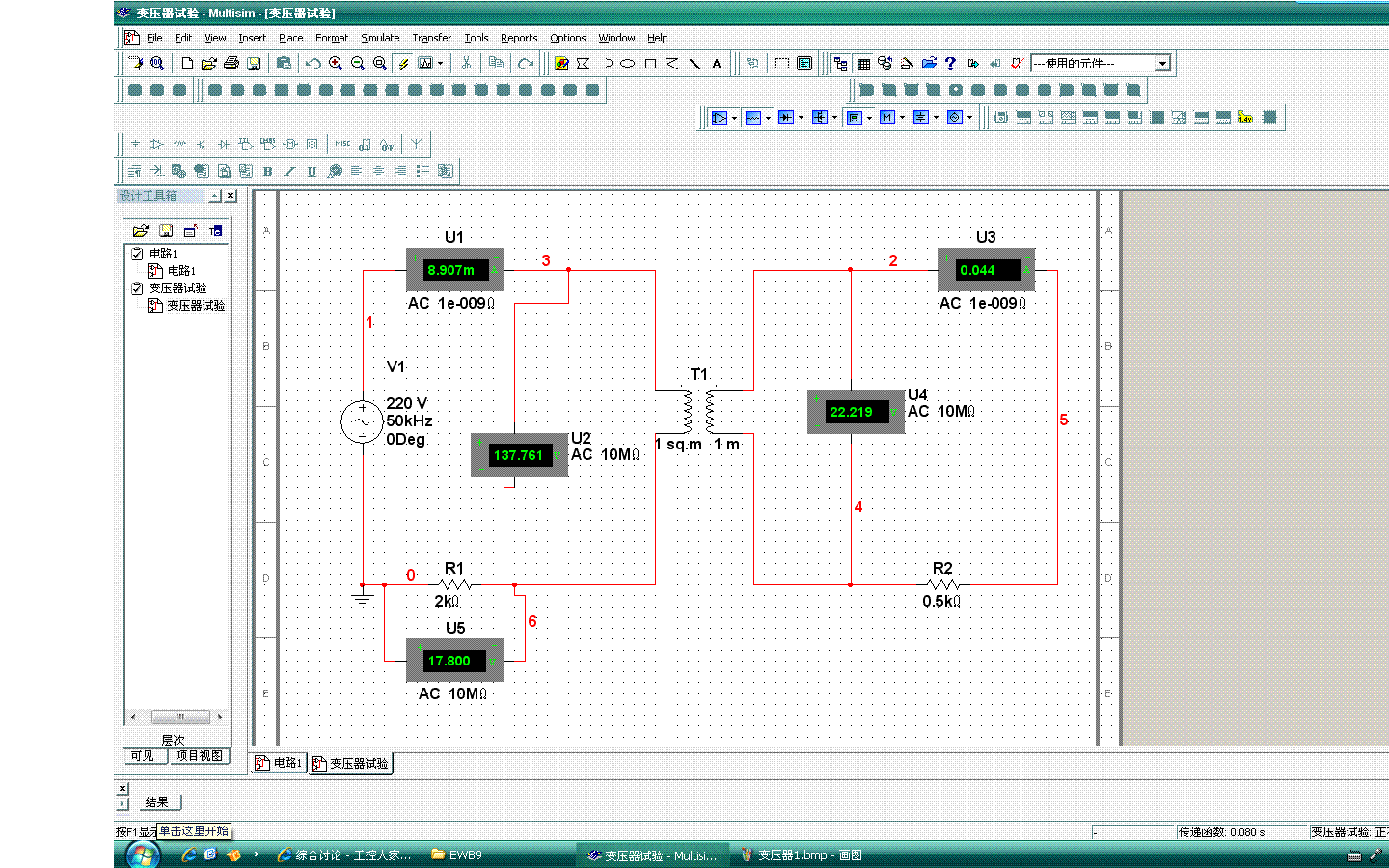
Task: Click the Cut scissors icon
Action: 466,64
